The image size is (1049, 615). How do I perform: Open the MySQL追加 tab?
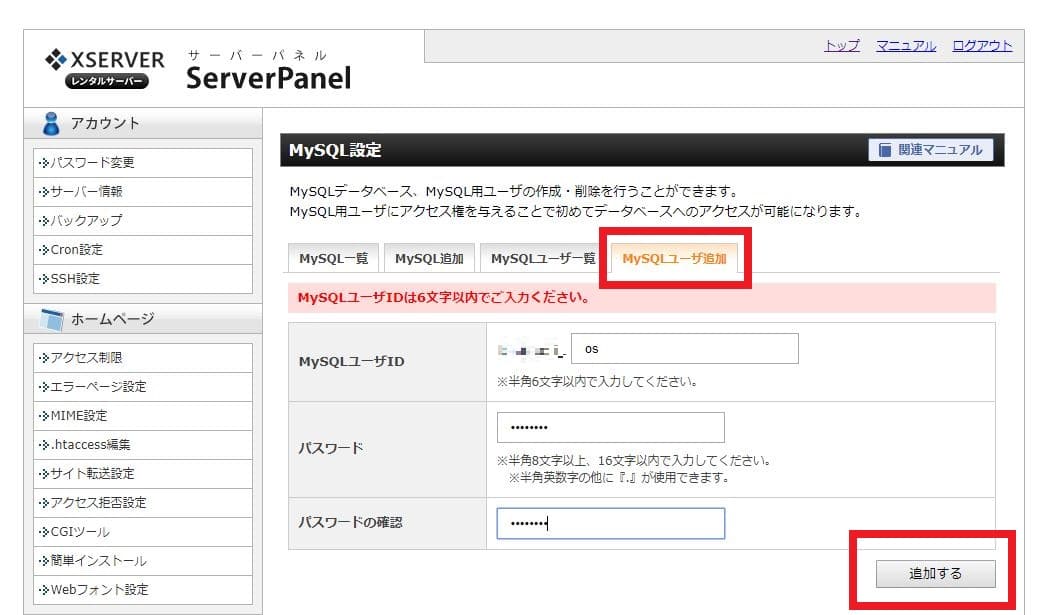click(x=428, y=258)
